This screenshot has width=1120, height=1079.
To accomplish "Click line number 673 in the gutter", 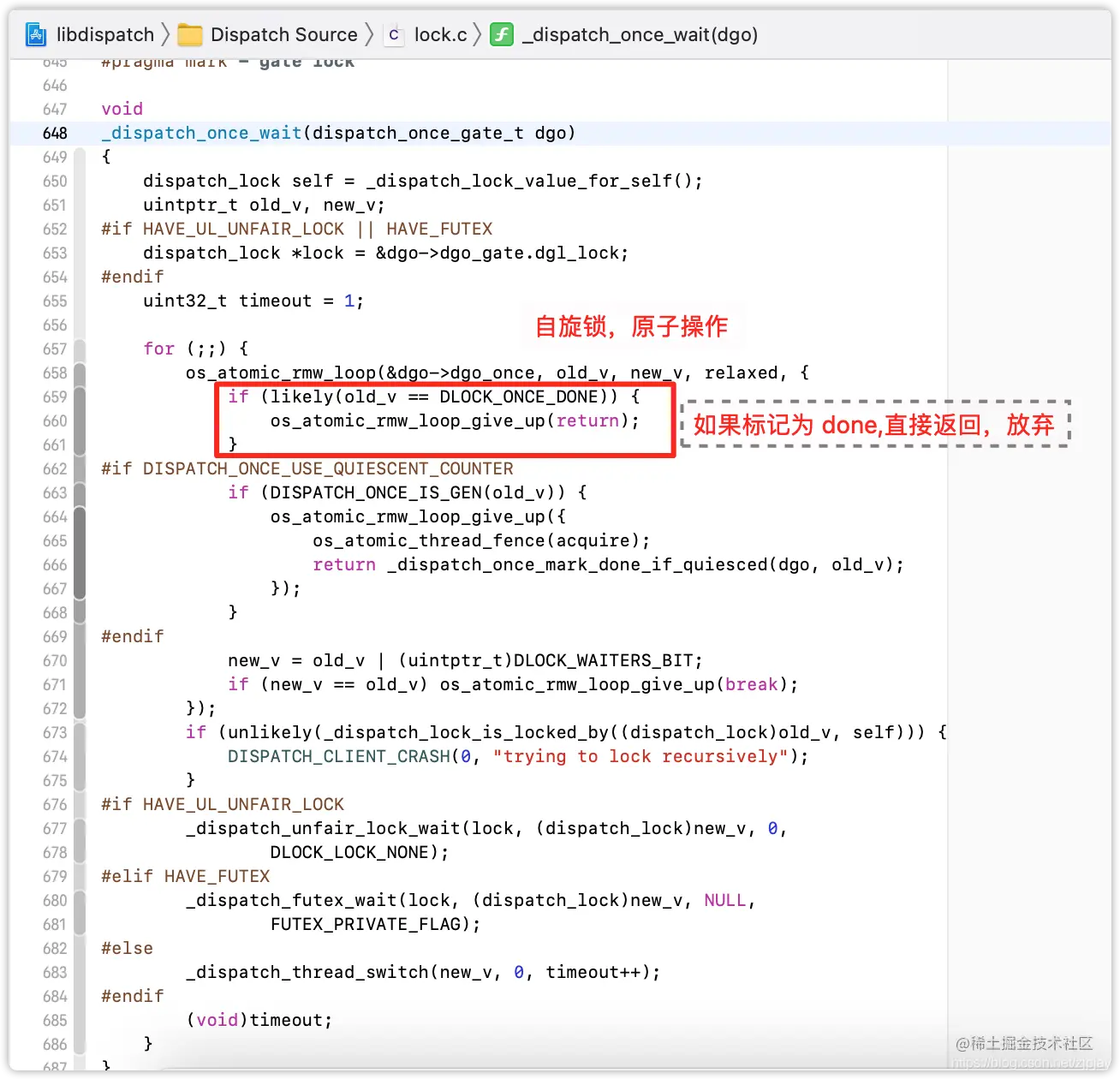I will coord(55,732).
